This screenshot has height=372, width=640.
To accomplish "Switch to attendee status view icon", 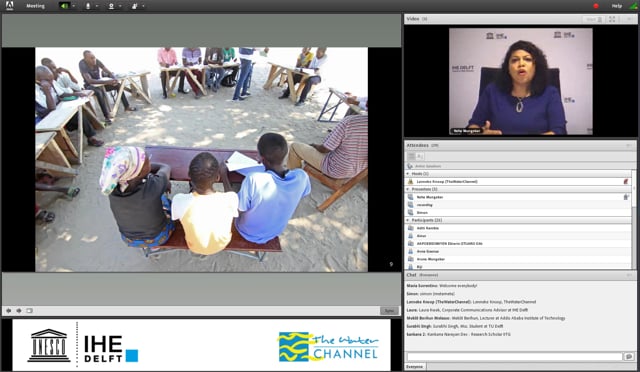I will [x=420, y=156].
